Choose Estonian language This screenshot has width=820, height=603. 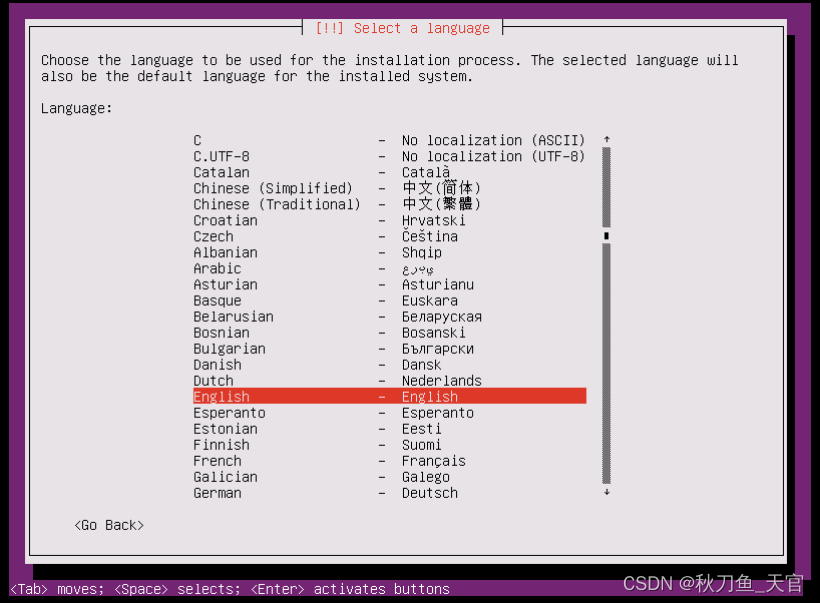click(x=390, y=429)
